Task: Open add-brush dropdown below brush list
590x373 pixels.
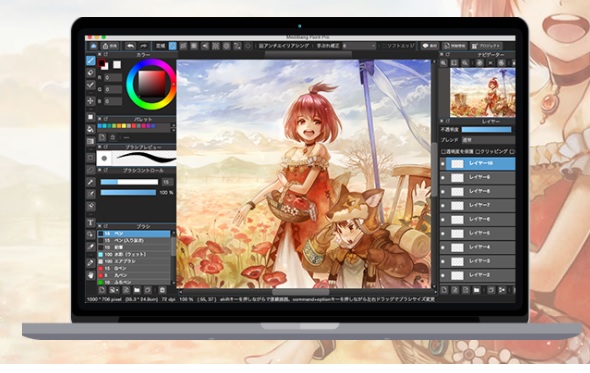Action: tap(113, 290)
